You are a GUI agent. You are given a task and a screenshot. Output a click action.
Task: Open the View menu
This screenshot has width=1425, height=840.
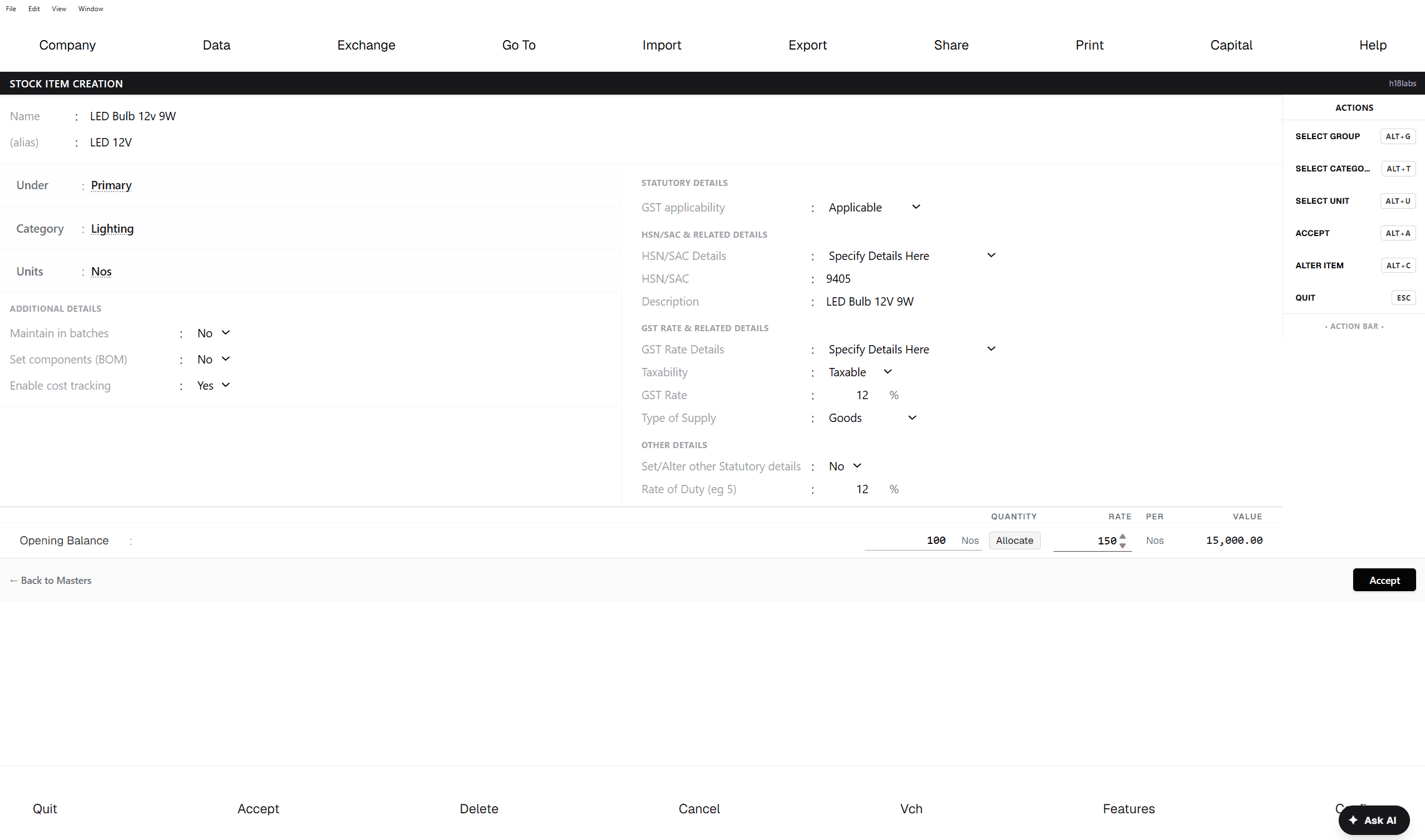tap(59, 8)
